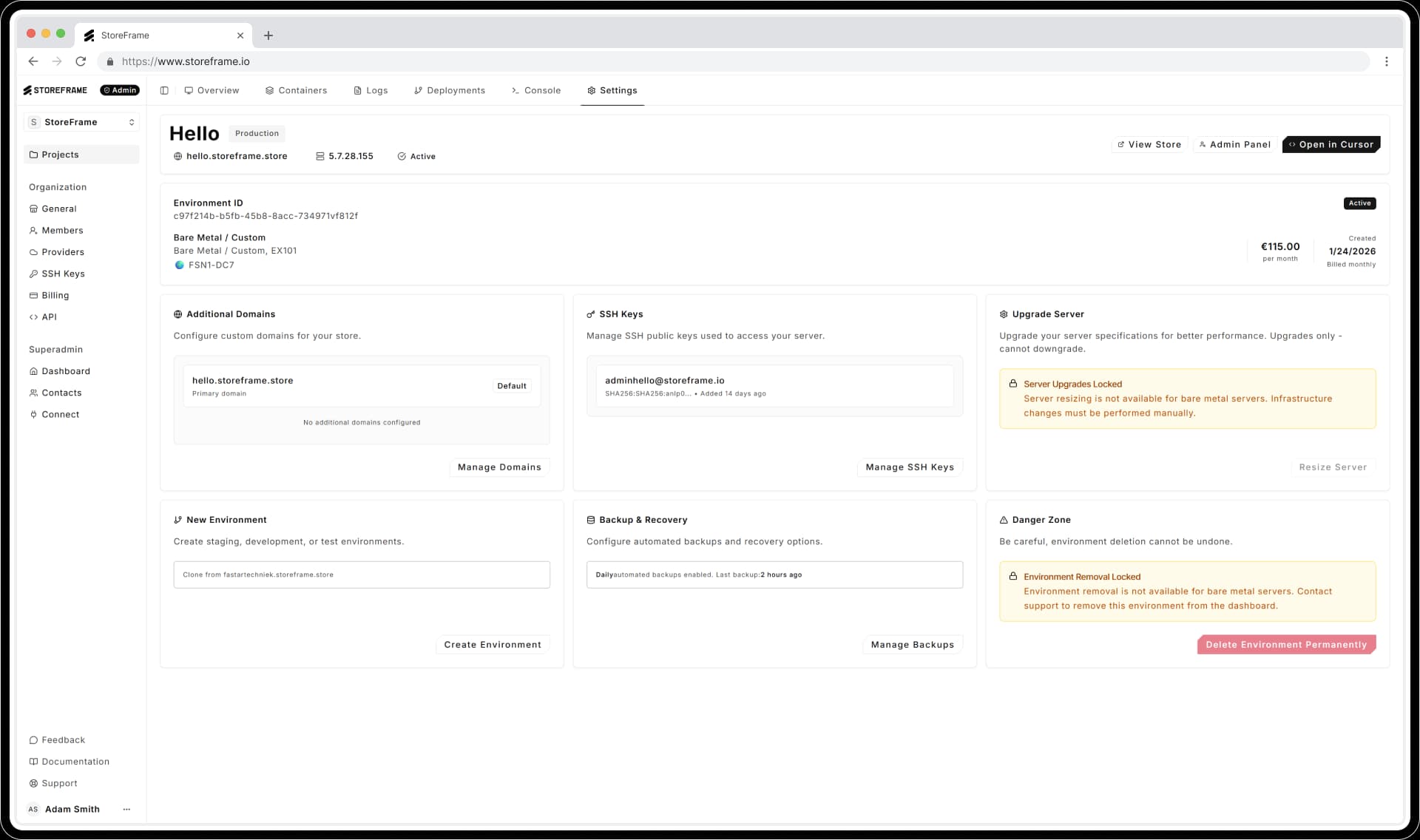1420x840 pixels.
Task: Switch to the Overview tab
Action: coord(212,90)
